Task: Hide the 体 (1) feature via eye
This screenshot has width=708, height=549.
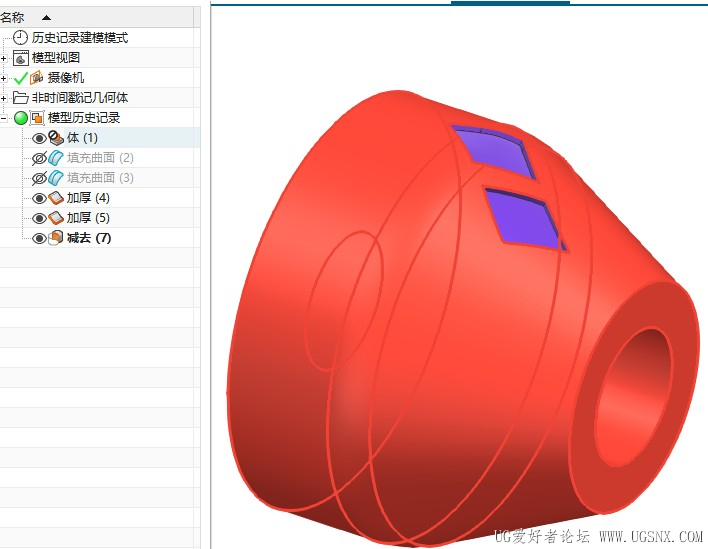Action: coord(39,138)
